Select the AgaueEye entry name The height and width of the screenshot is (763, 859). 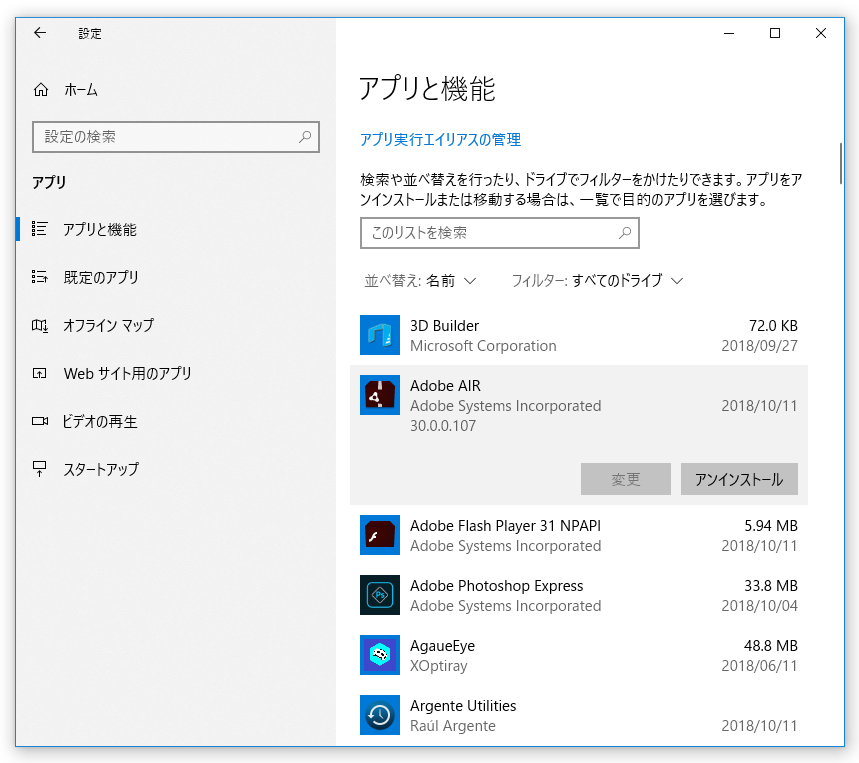pyautogui.click(x=442, y=646)
